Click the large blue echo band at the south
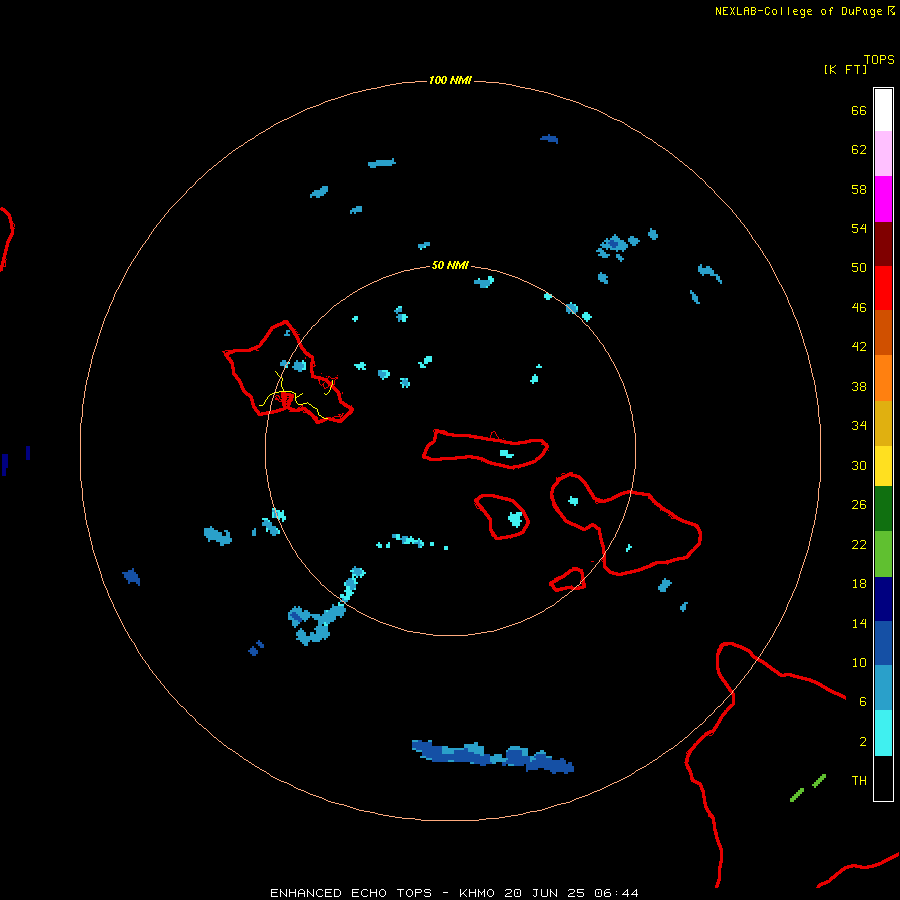 492,757
